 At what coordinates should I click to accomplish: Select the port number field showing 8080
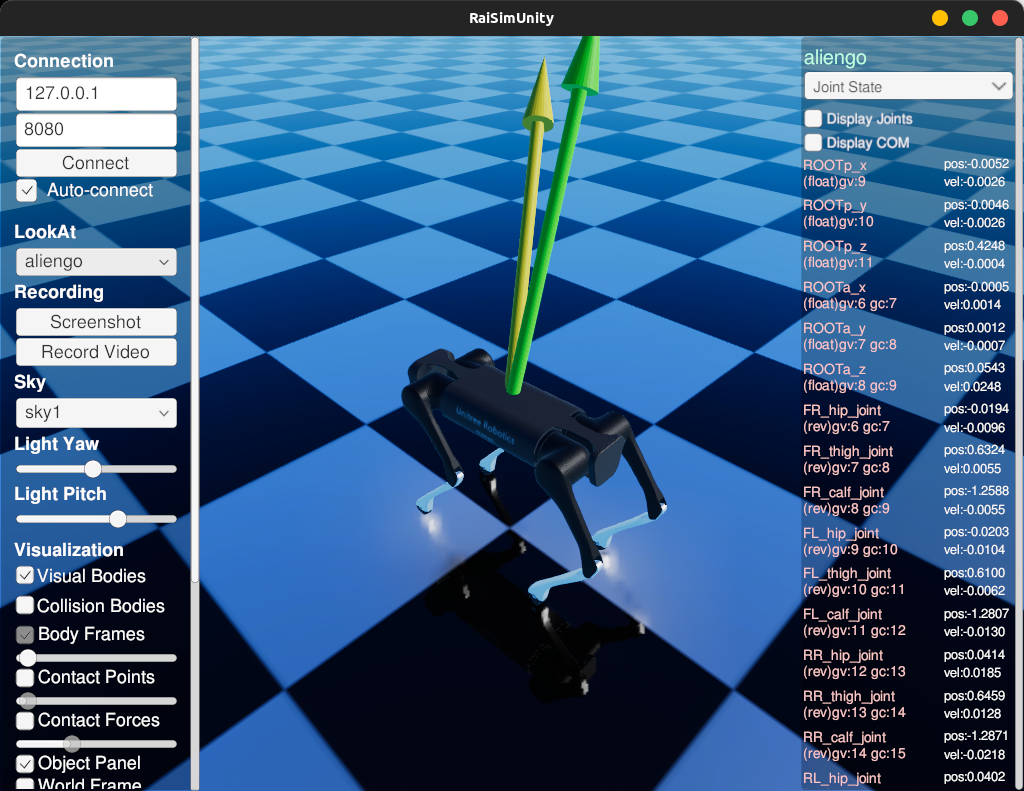[x=96, y=130]
